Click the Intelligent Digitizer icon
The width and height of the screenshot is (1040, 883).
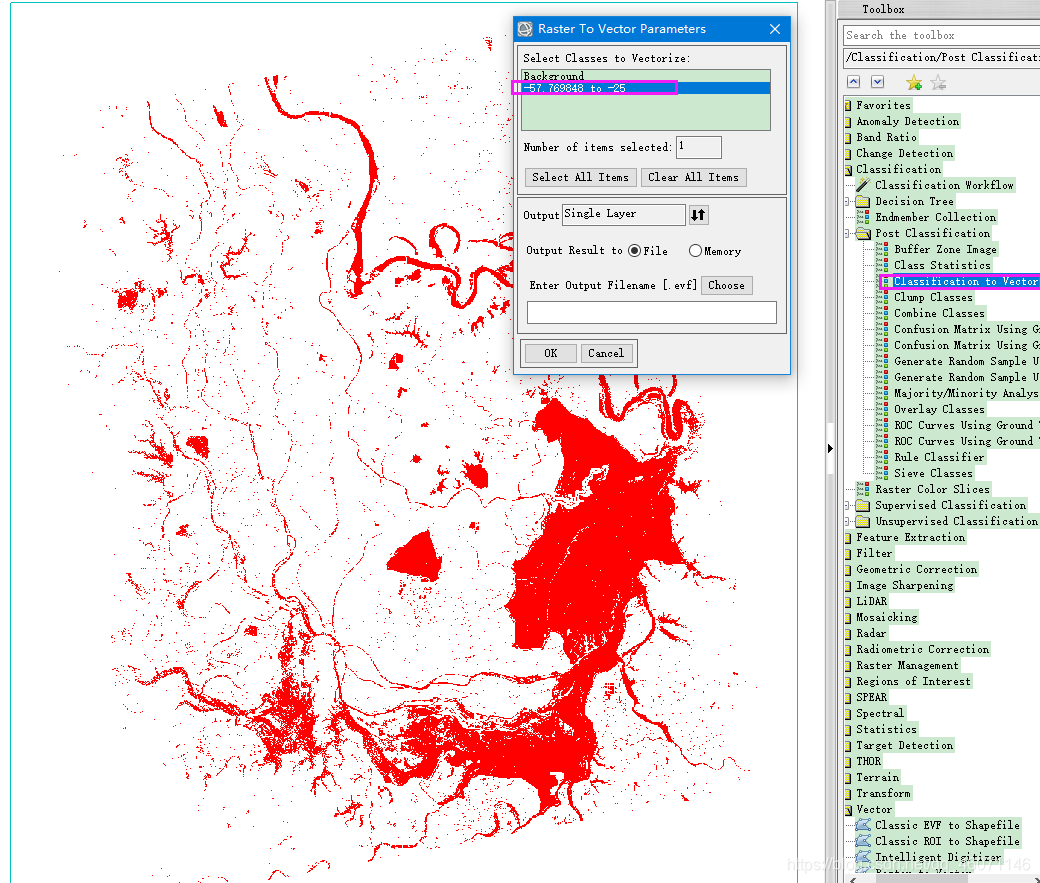[x=863, y=856]
